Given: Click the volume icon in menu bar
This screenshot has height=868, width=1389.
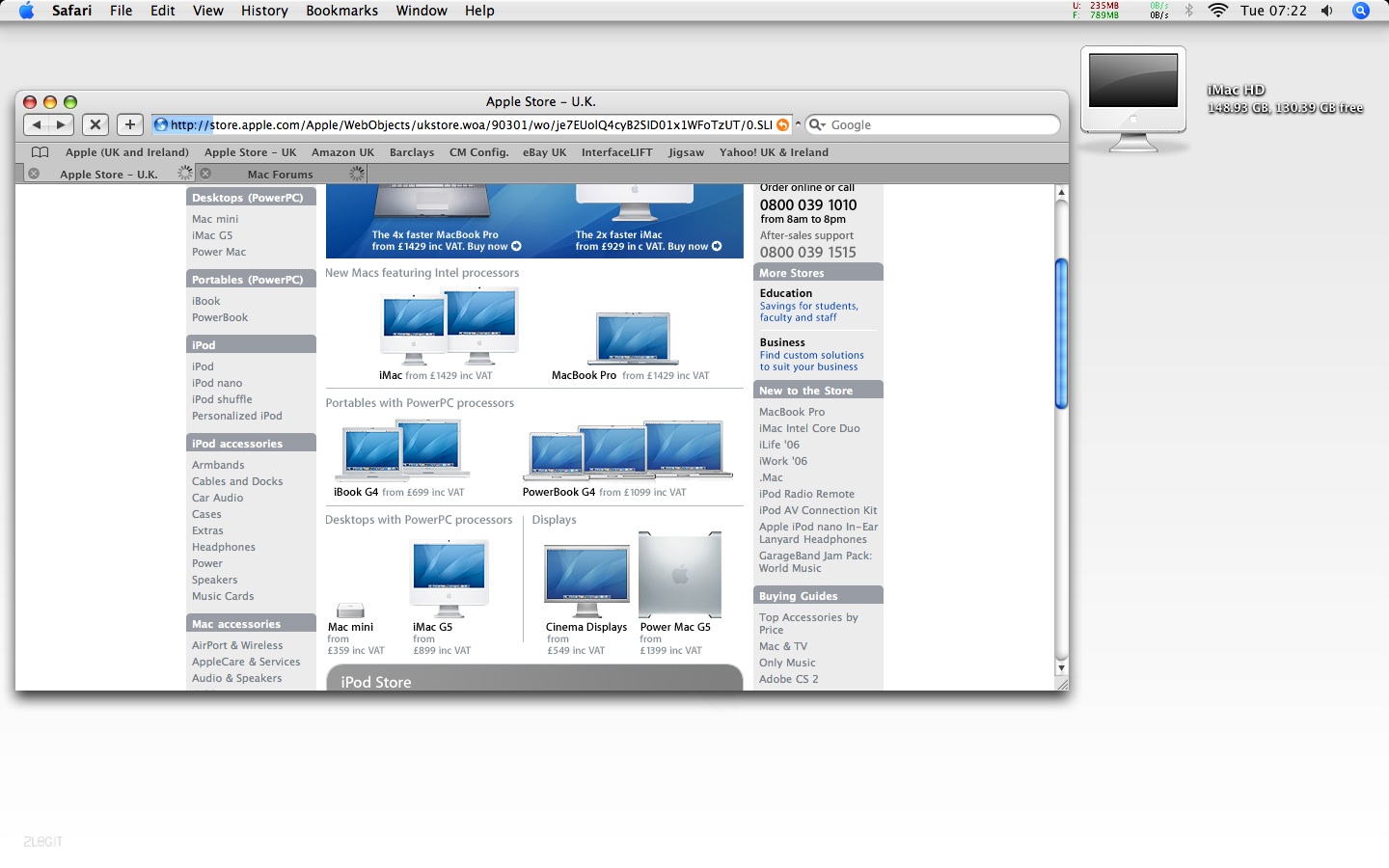Looking at the screenshot, I should 1327,11.
